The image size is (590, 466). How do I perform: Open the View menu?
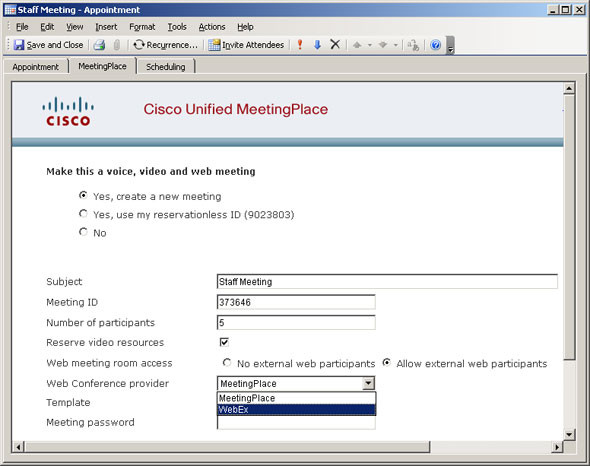pos(75,27)
